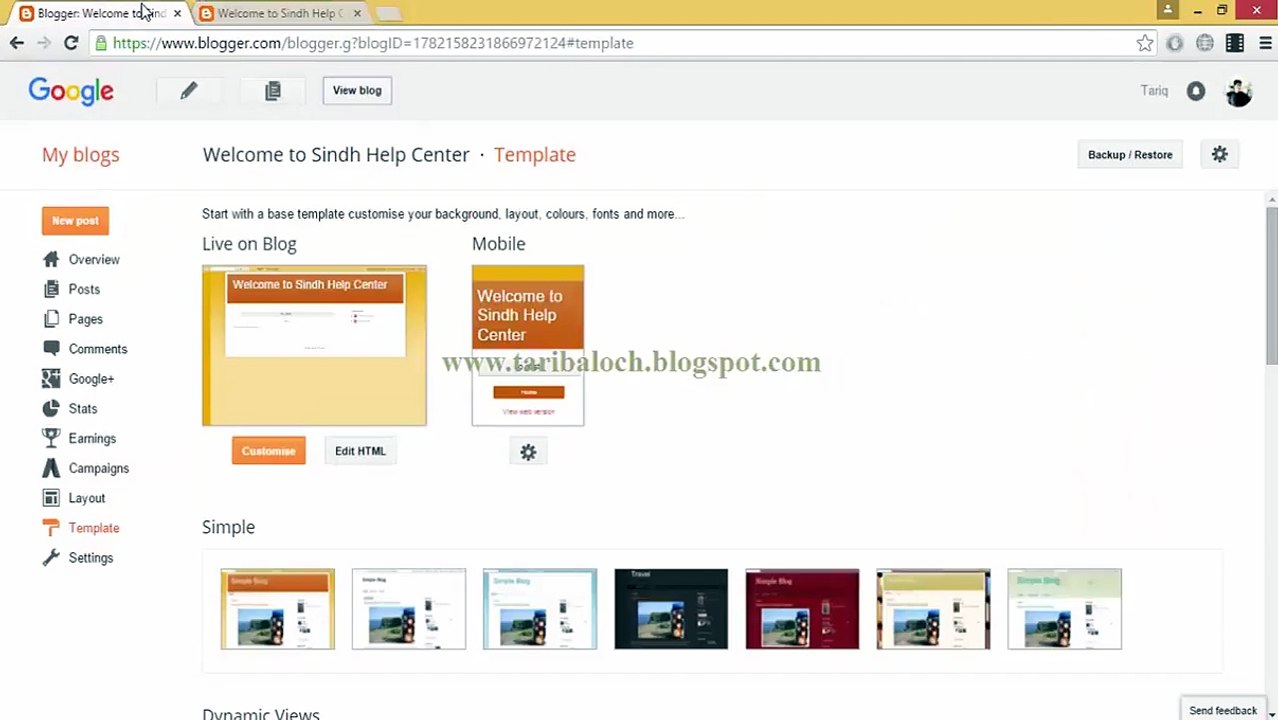Image resolution: width=1278 pixels, height=720 pixels.
Task: Open Layout in the sidebar
Action: point(87,498)
